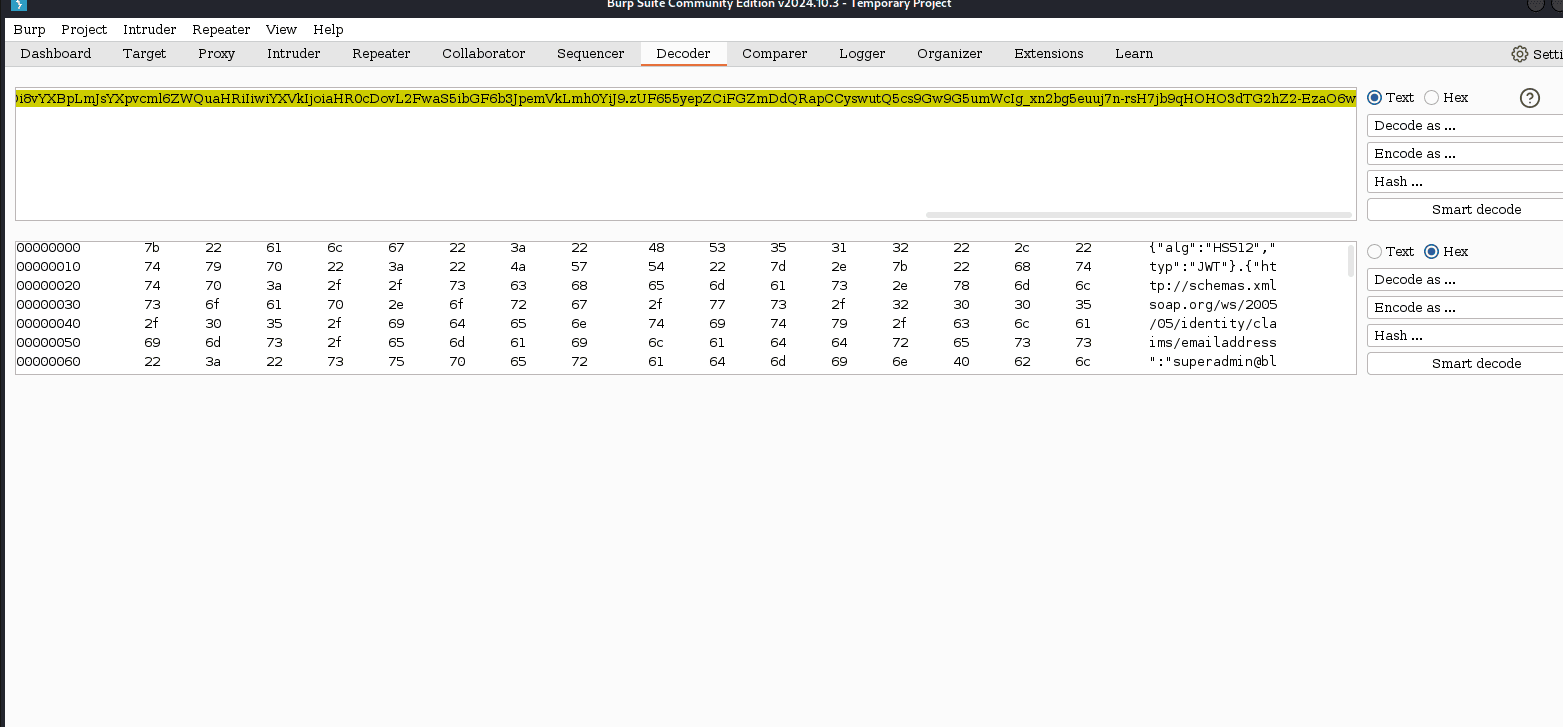
Task: Switch to the Dashboard tab
Action: pyautogui.click(x=56, y=54)
